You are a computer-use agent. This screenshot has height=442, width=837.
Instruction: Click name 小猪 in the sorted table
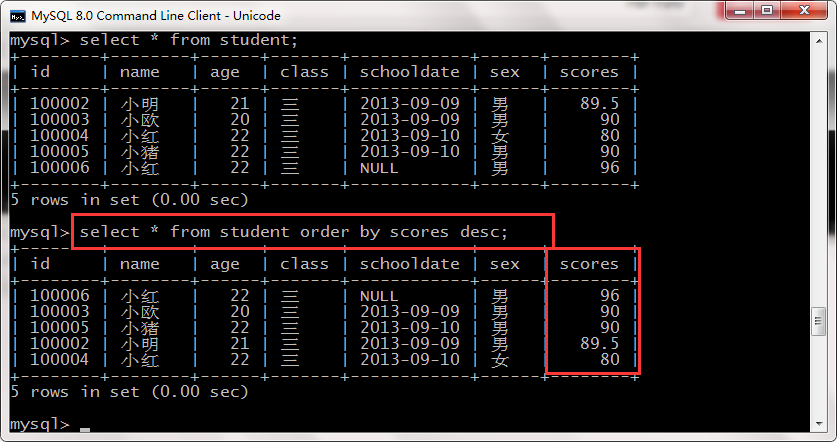click(139, 328)
